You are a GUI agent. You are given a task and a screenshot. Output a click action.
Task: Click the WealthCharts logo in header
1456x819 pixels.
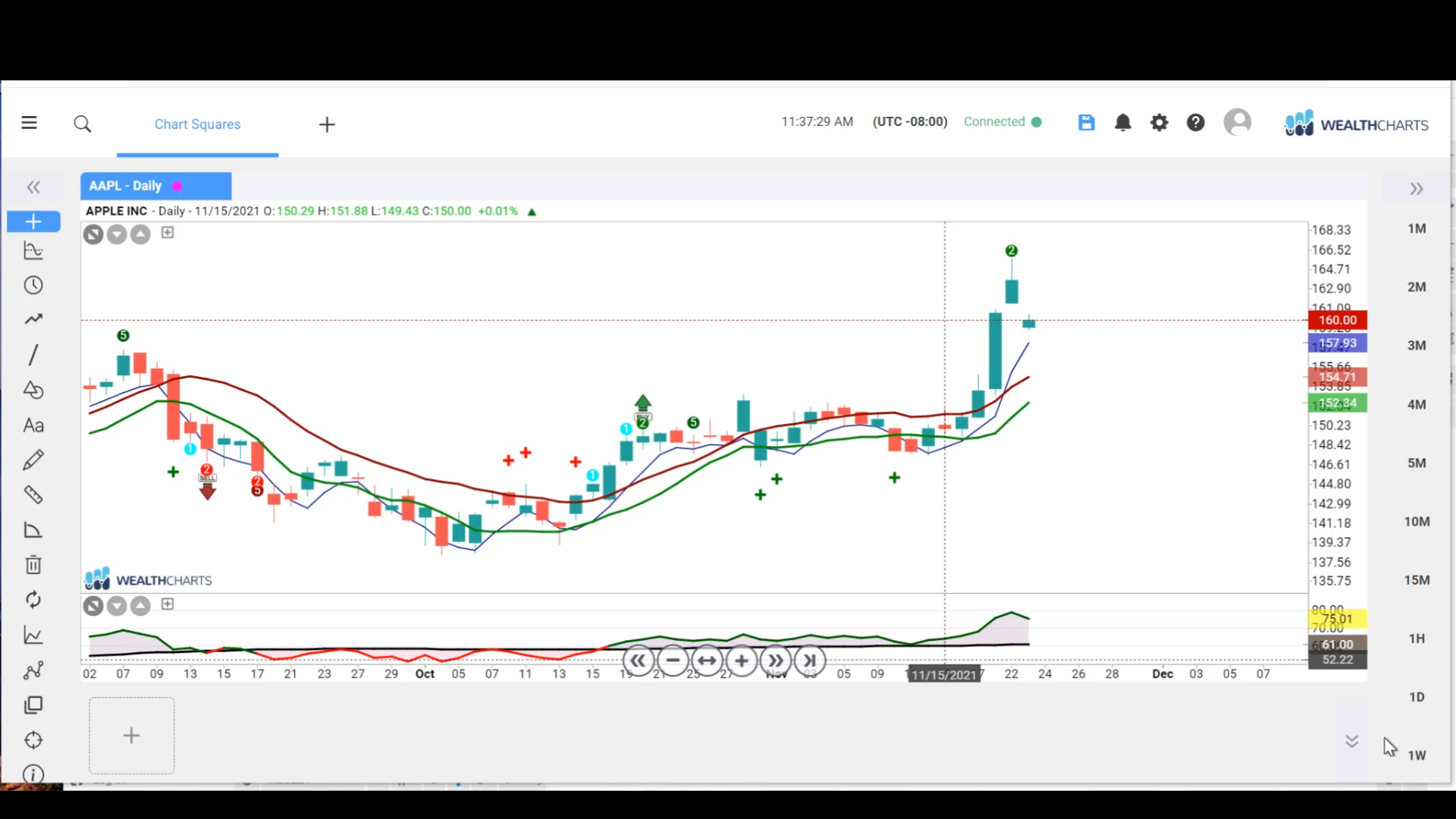(1356, 124)
